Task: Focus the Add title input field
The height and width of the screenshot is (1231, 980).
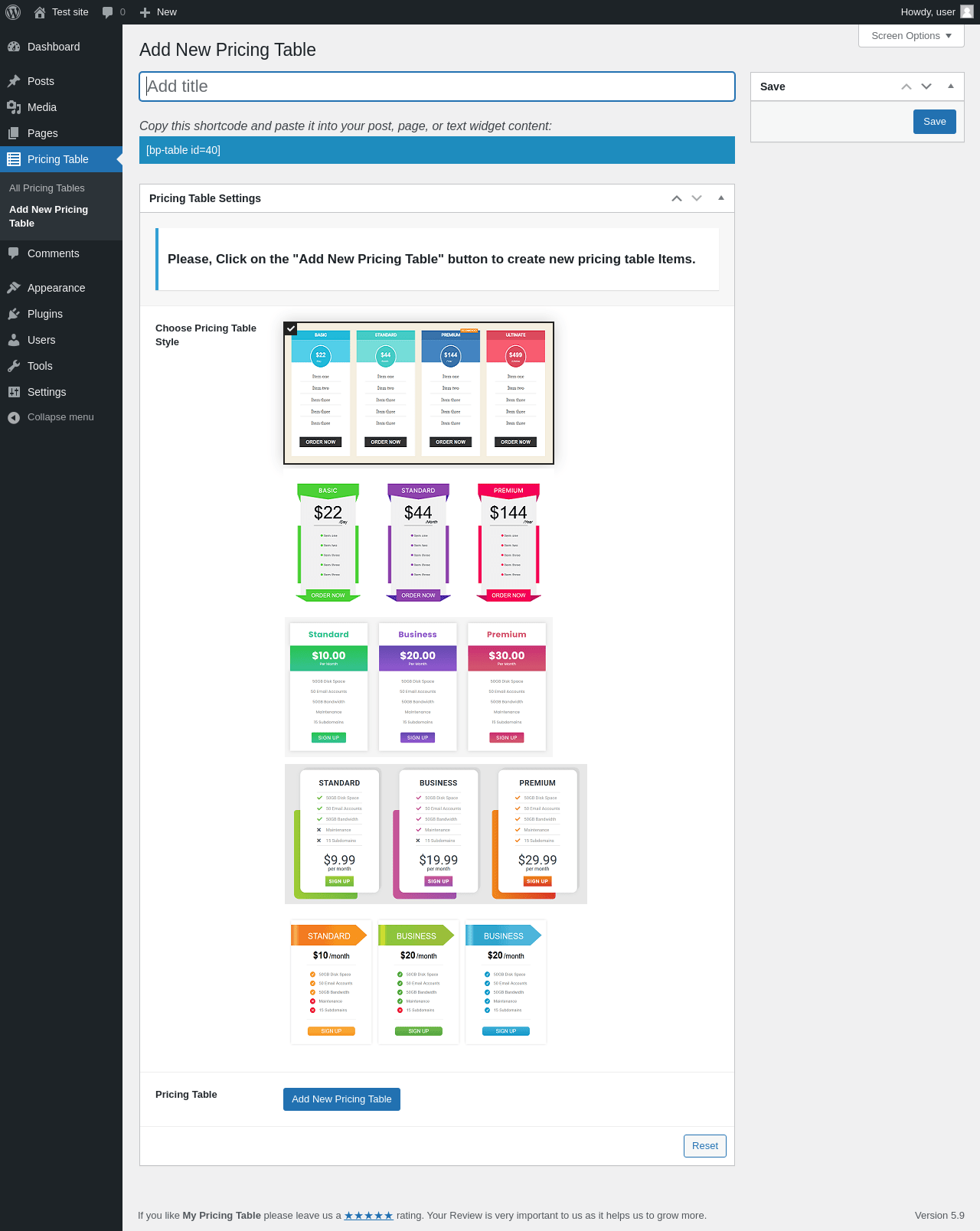Action: pos(437,87)
